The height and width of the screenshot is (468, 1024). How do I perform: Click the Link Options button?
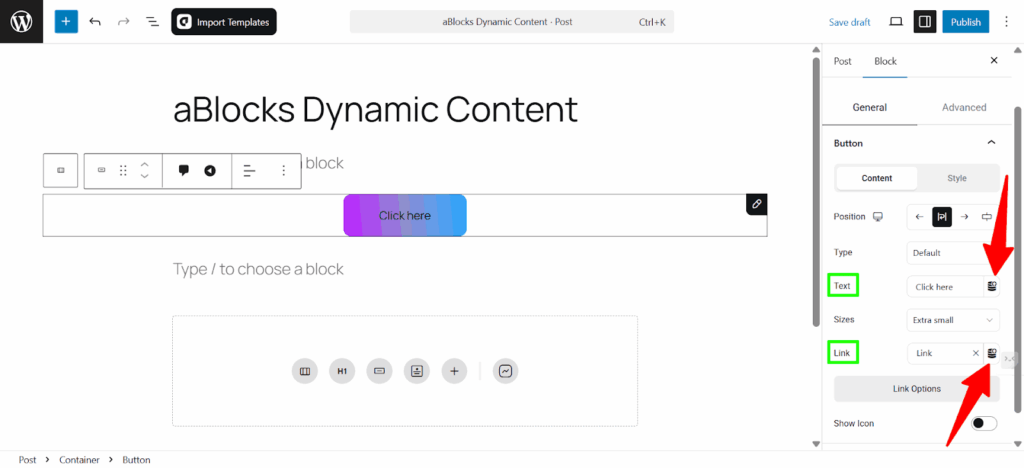(x=917, y=389)
